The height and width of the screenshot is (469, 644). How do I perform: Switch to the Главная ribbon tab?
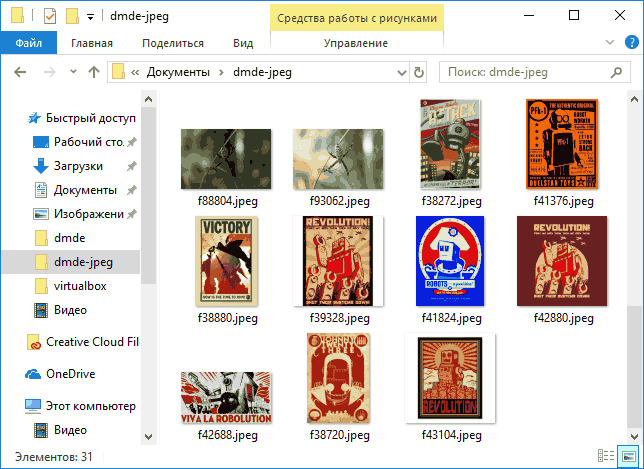[92, 43]
